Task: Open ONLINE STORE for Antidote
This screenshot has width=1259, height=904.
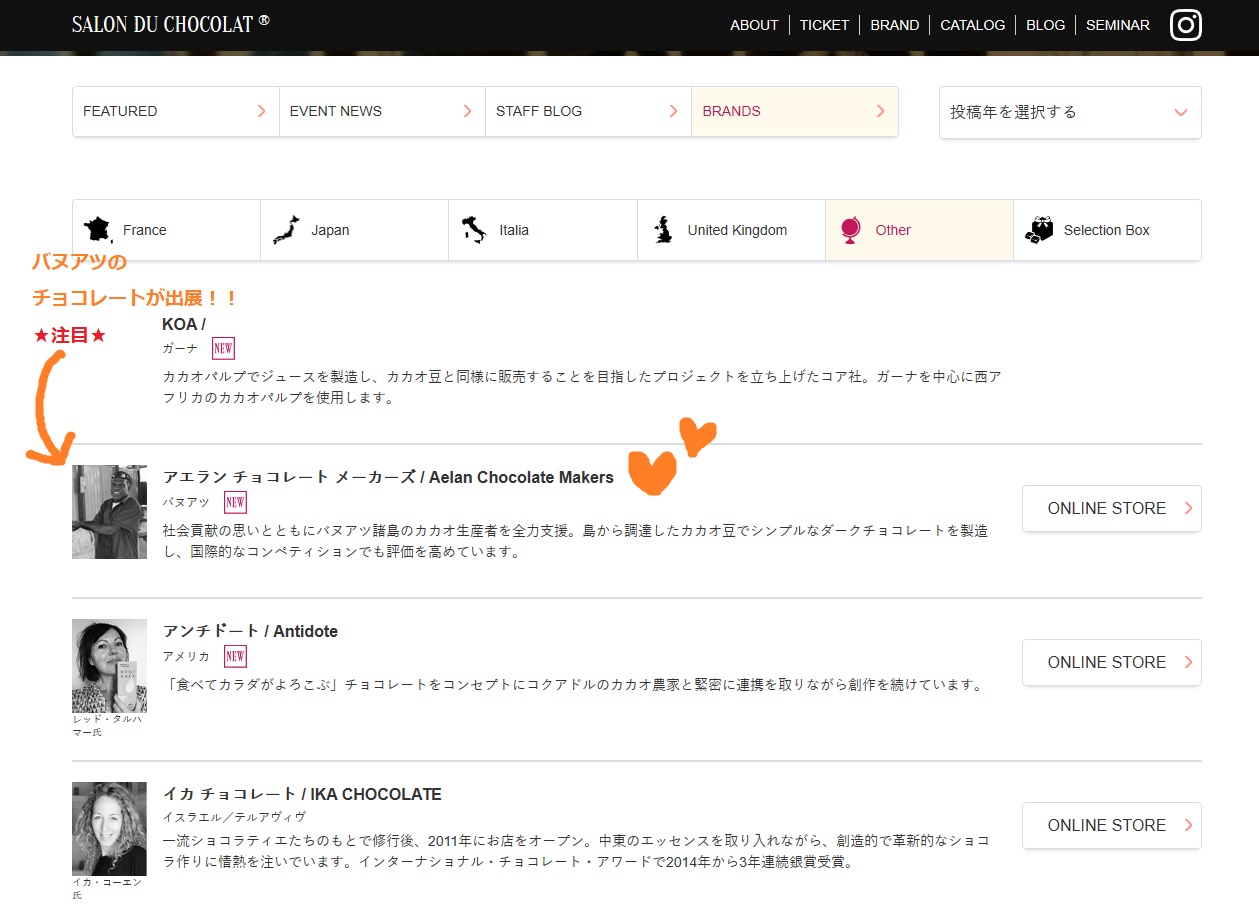Action: coord(1112,662)
